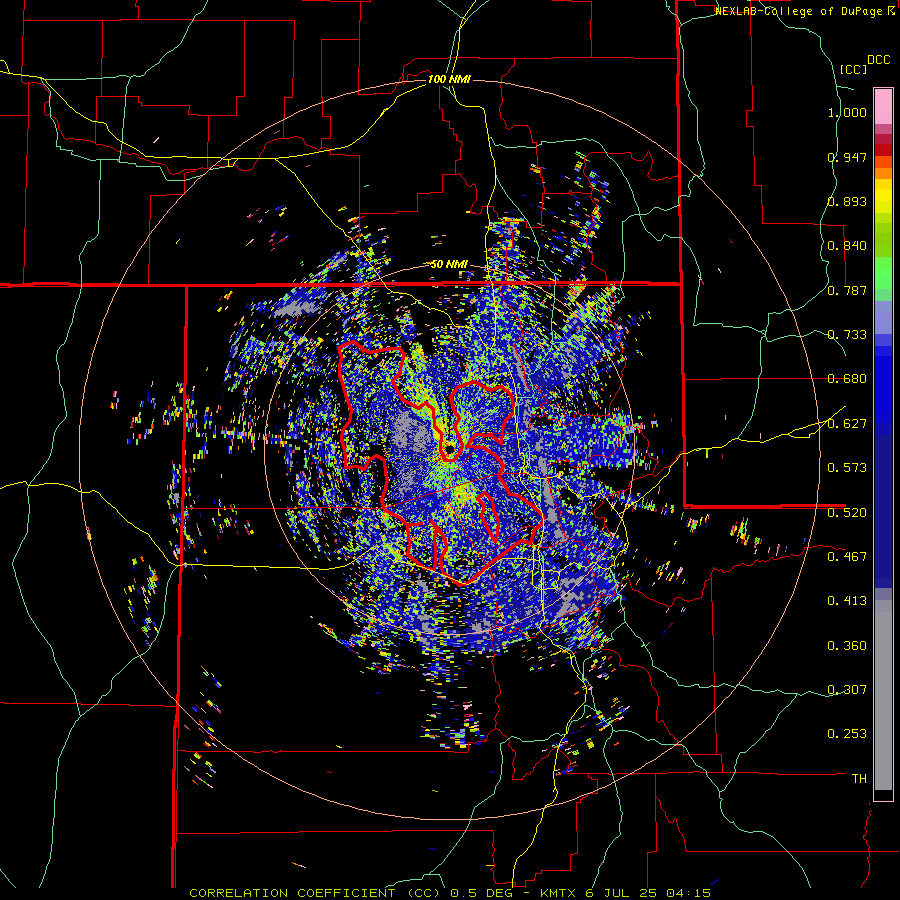
Task: Click the 0.787 scale label
Action: pos(847,290)
